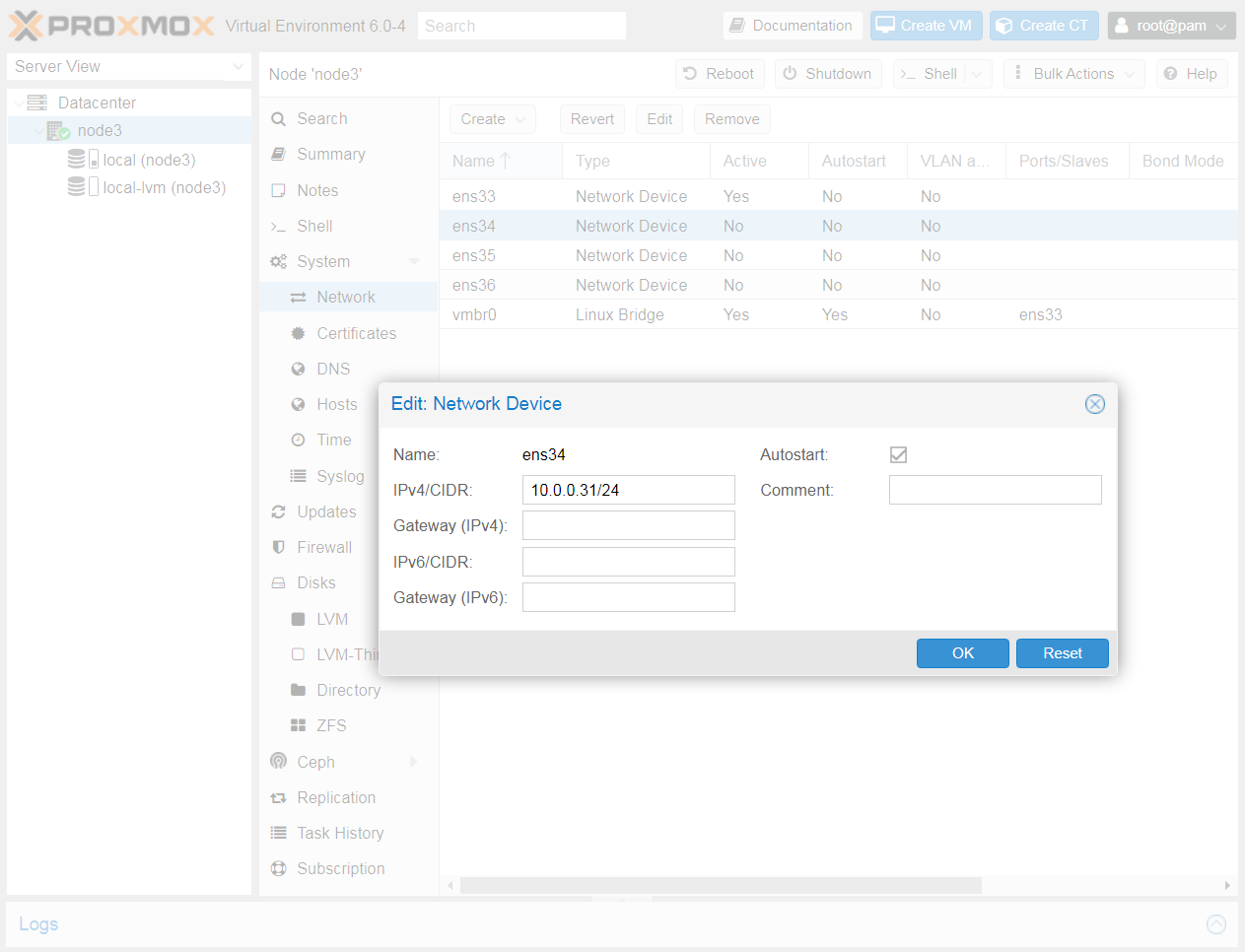Viewport: 1245px width, 952px height.
Task: Collapse the System menu section
Action: (414, 262)
